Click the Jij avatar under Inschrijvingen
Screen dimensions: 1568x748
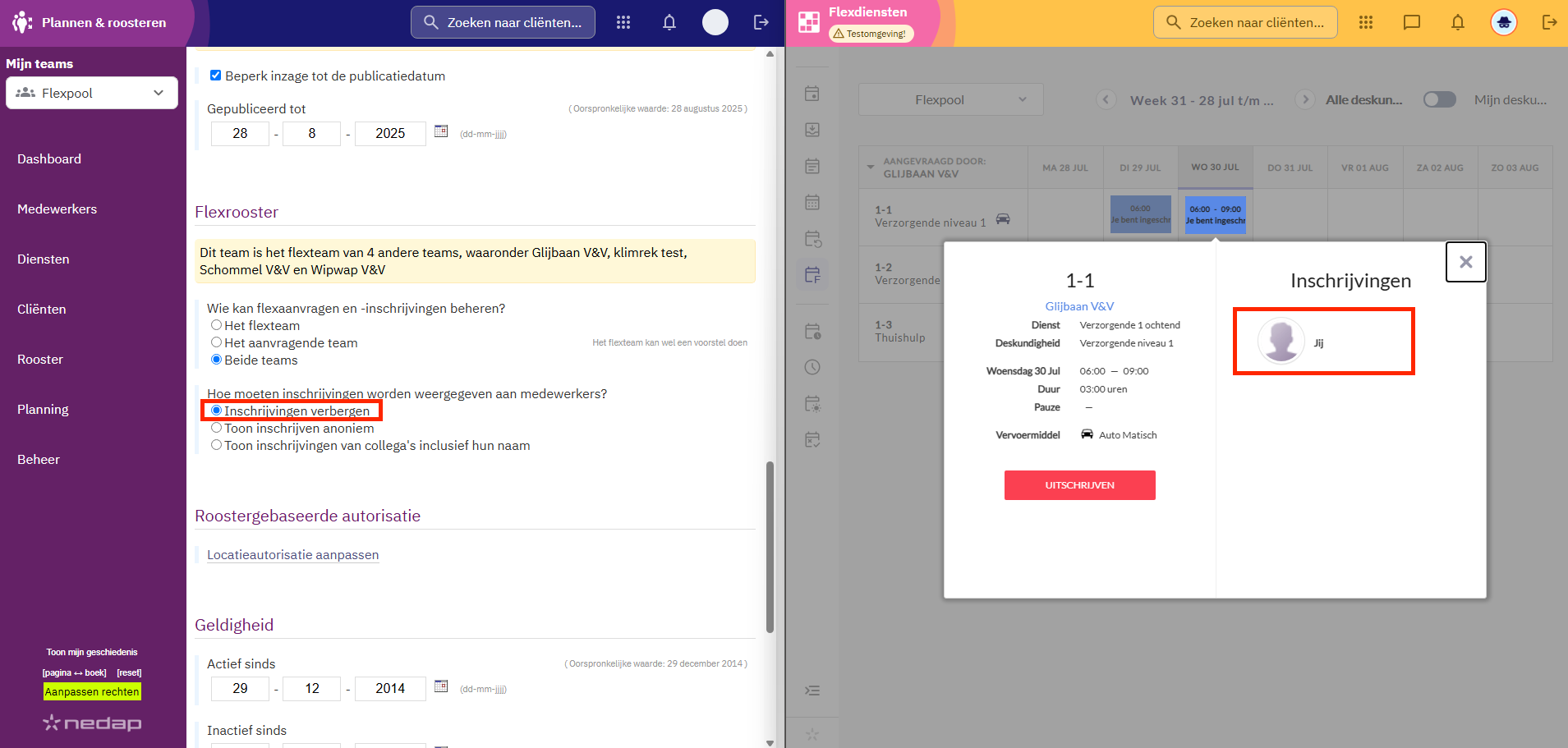click(1281, 341)
